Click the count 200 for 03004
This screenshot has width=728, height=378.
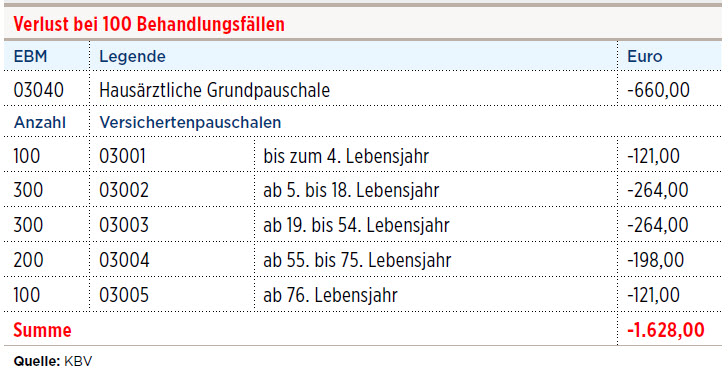coord(28,260)
